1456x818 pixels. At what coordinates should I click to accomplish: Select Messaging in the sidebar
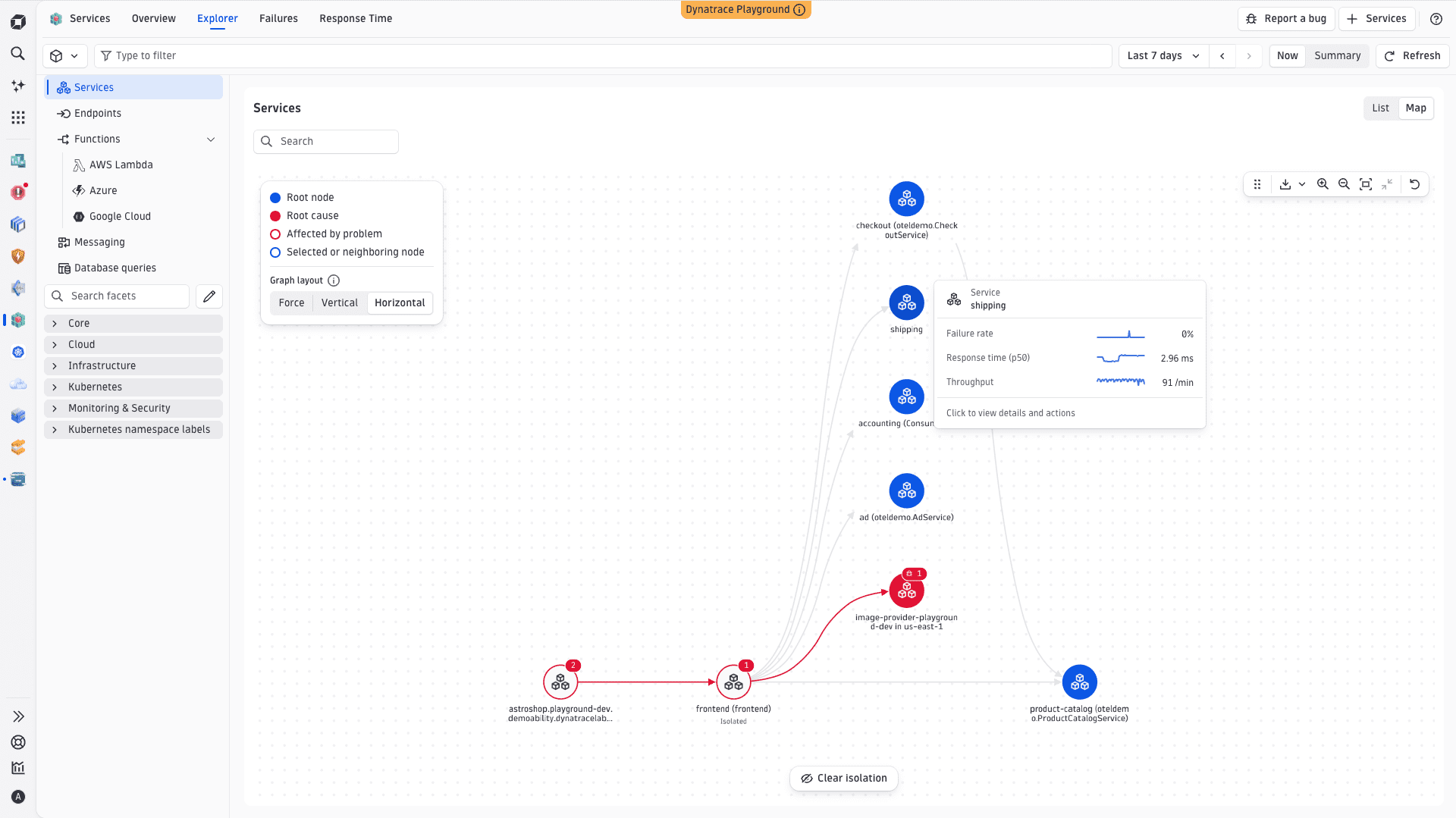point(133,243)
